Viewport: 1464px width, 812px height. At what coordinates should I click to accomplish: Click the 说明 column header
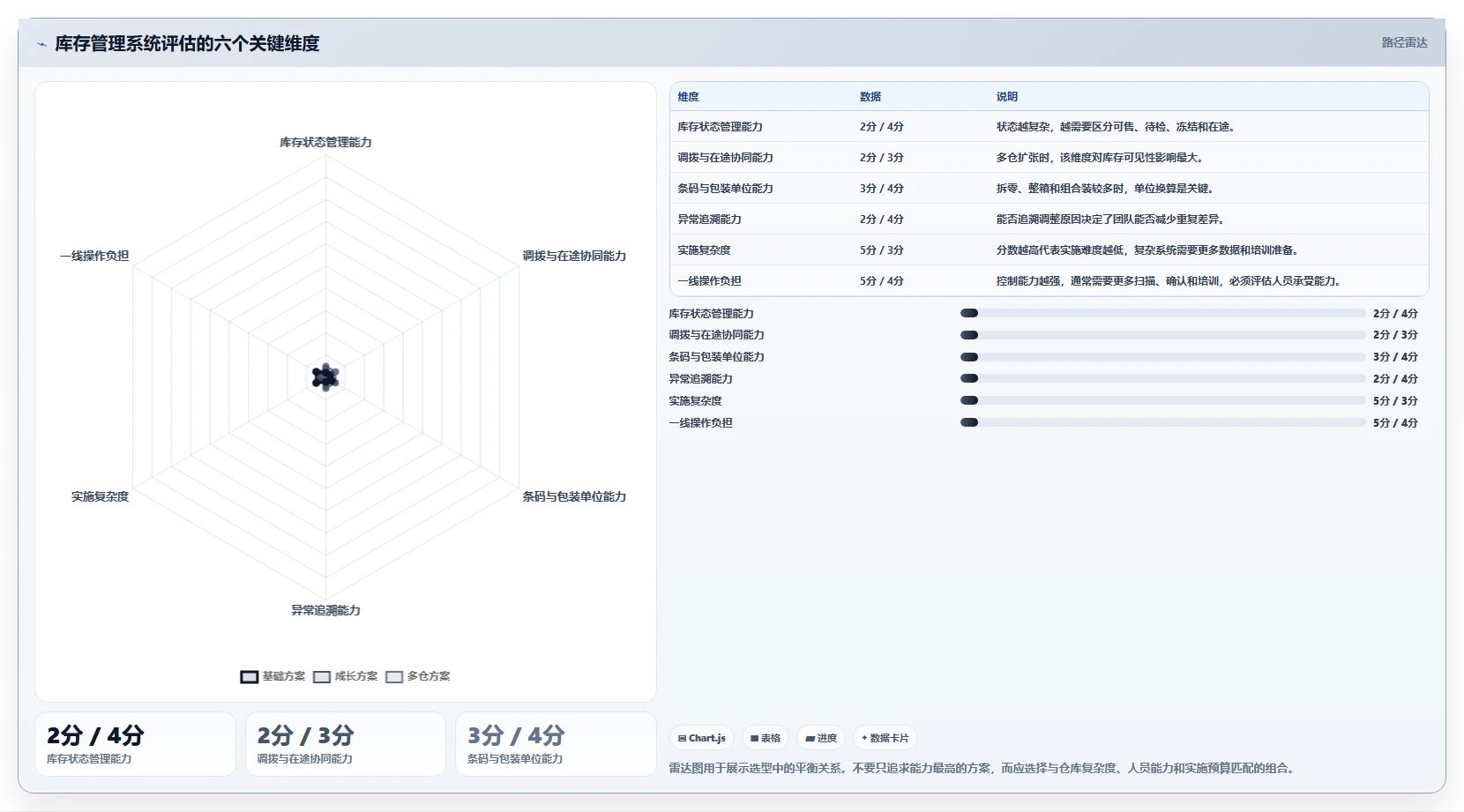pos(1007,97)
